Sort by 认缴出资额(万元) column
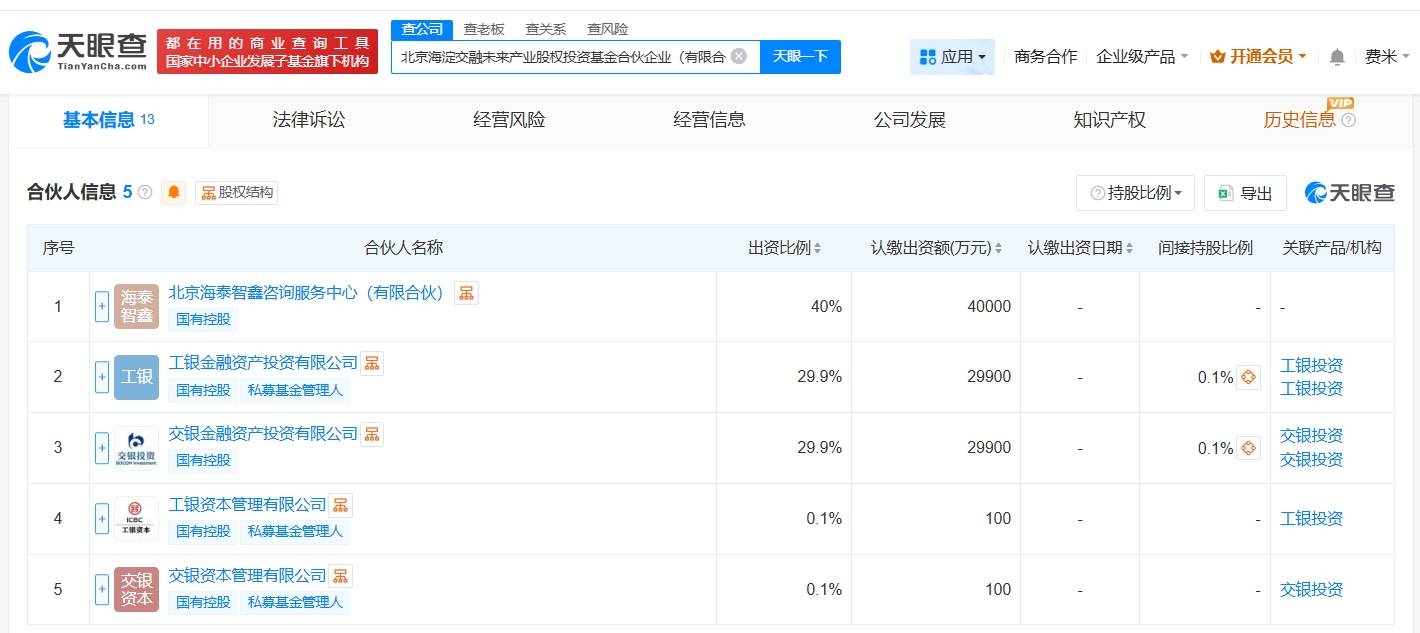 [936, 248]
